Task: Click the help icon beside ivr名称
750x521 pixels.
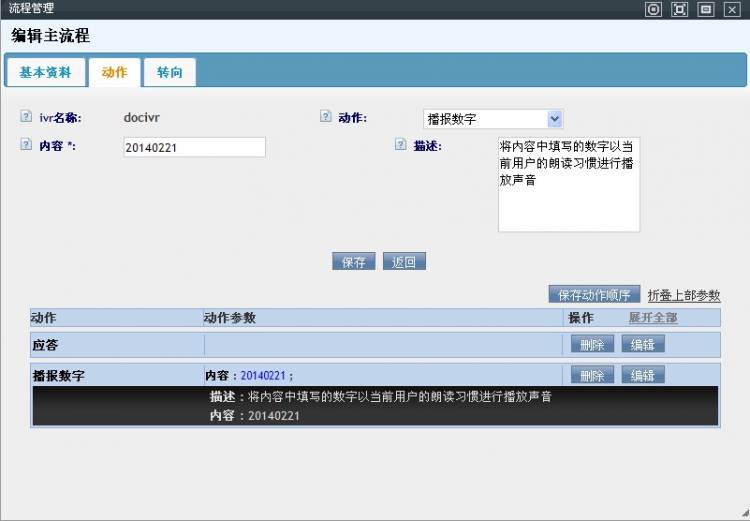Action: tap(26, 117)
